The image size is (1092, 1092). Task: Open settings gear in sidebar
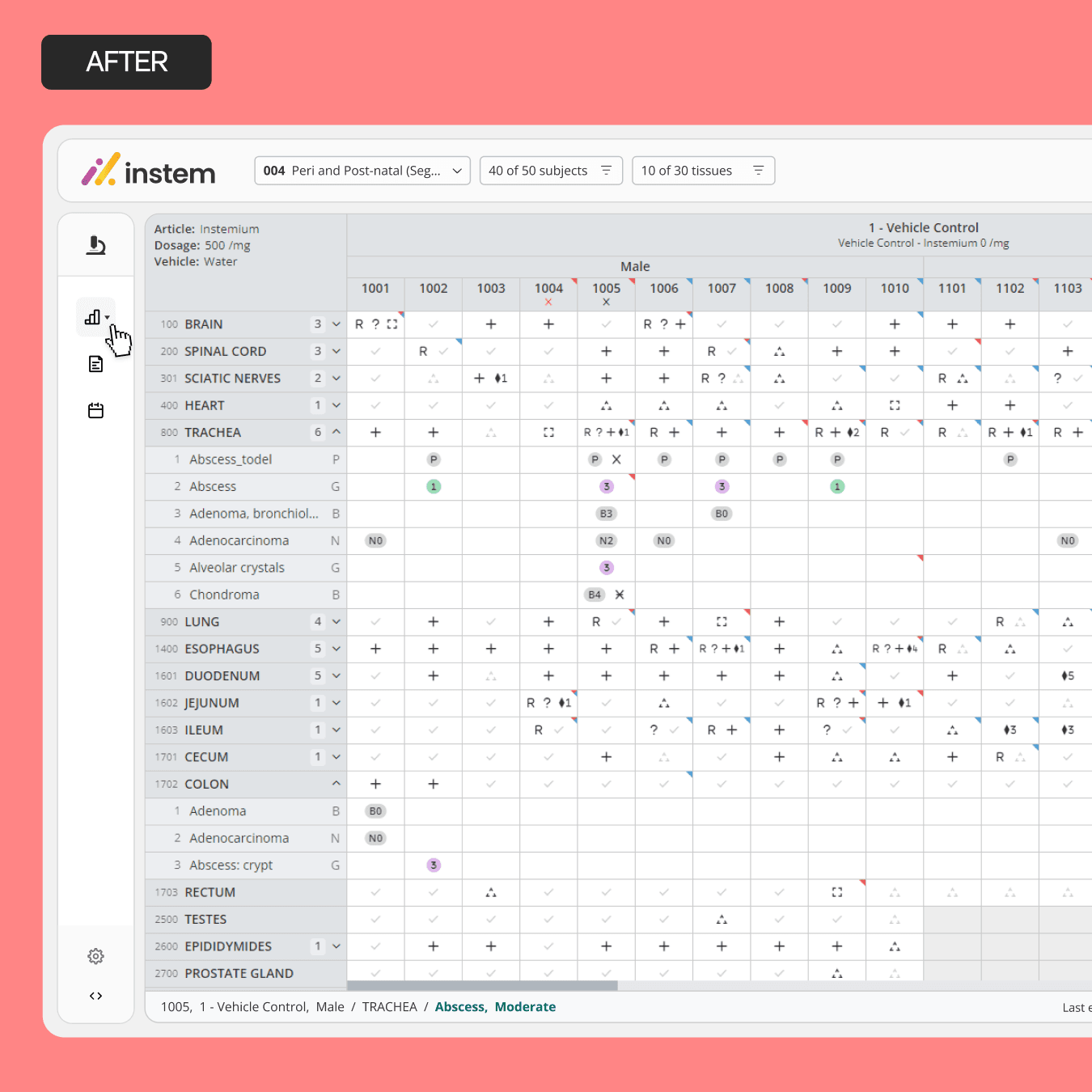tap(95, 956)
